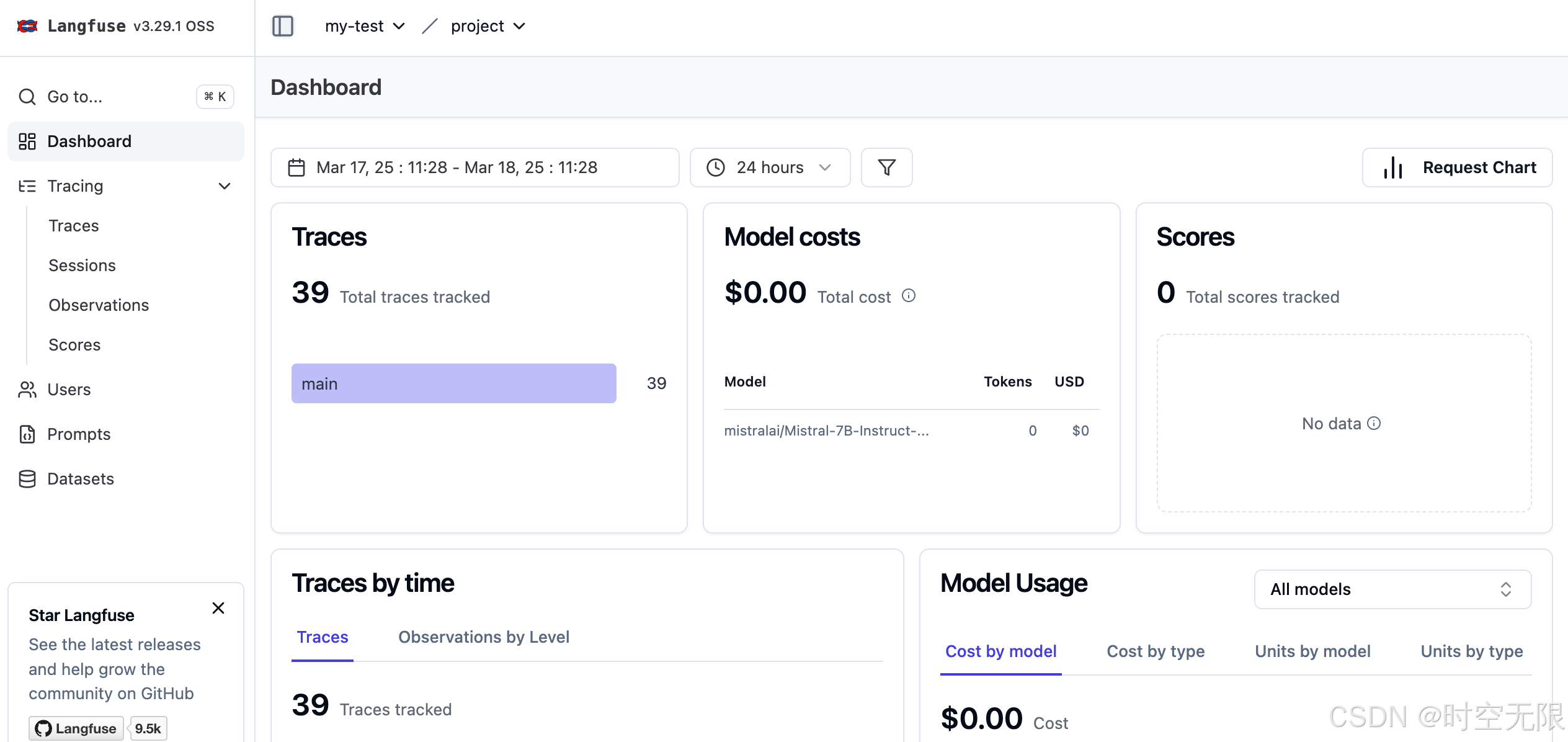1568x742 pixels.
Task: Click the GitHub icon on the Langfuse badge
Action: point(43,728)
